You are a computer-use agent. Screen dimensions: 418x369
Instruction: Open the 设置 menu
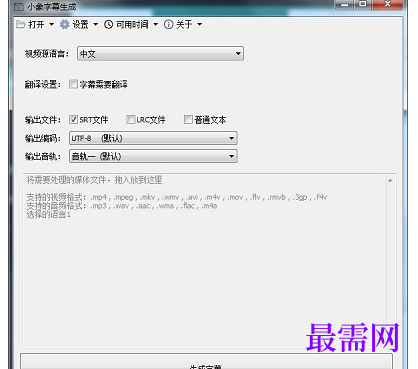tap(81, 24)
